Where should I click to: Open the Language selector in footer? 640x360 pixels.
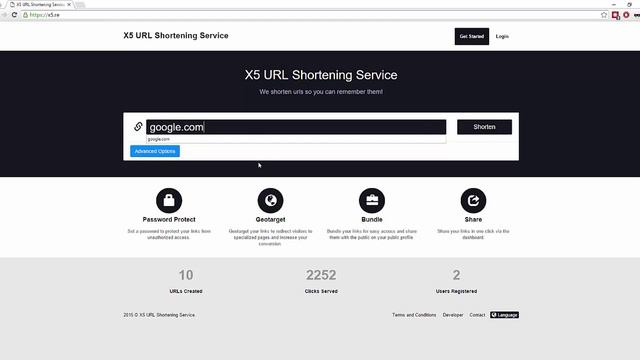coord(504,315)
